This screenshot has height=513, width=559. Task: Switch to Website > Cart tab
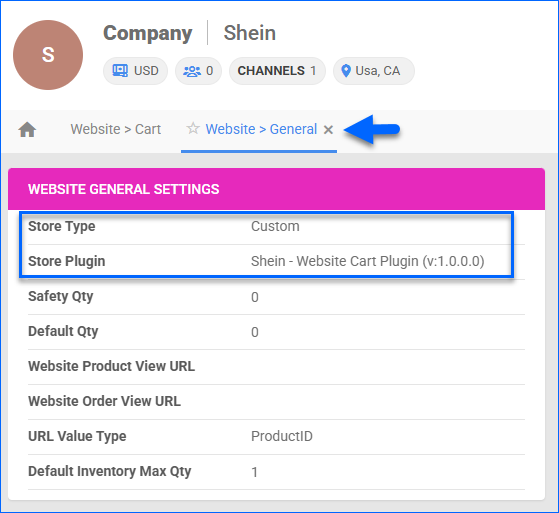click(116, 129)
